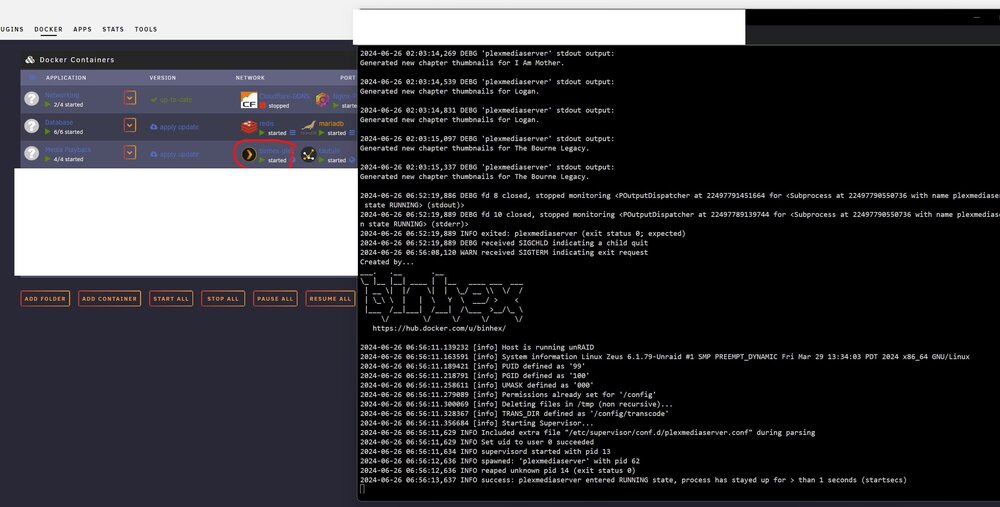Click 'Generated new chapter thumbnails for I Am Mother.'
1000x507 pixels.
pos(462,63)
